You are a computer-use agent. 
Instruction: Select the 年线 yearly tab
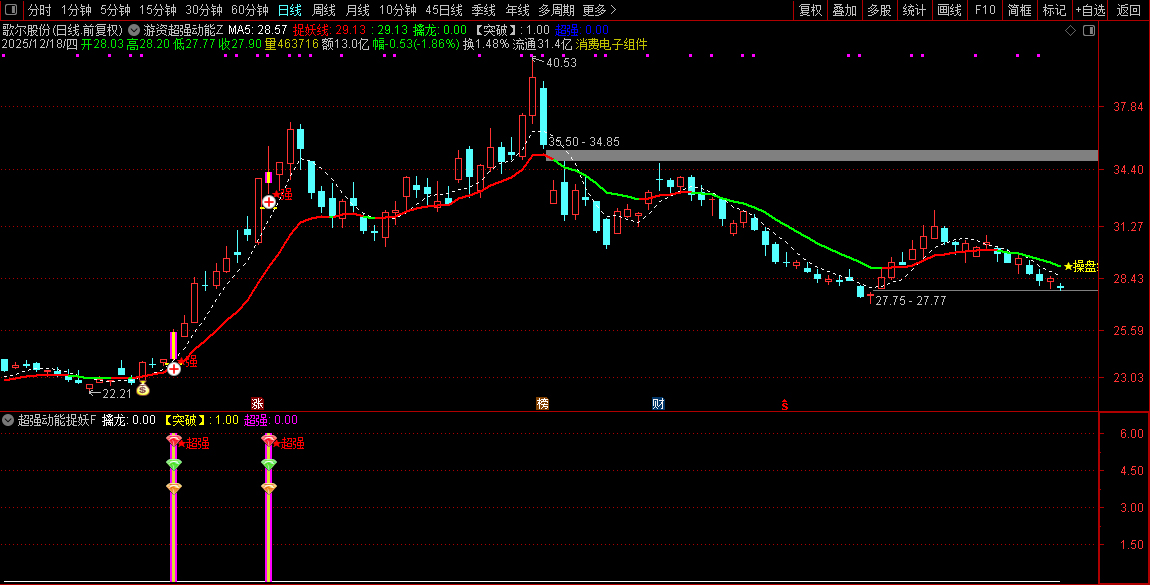pos(517,10)
